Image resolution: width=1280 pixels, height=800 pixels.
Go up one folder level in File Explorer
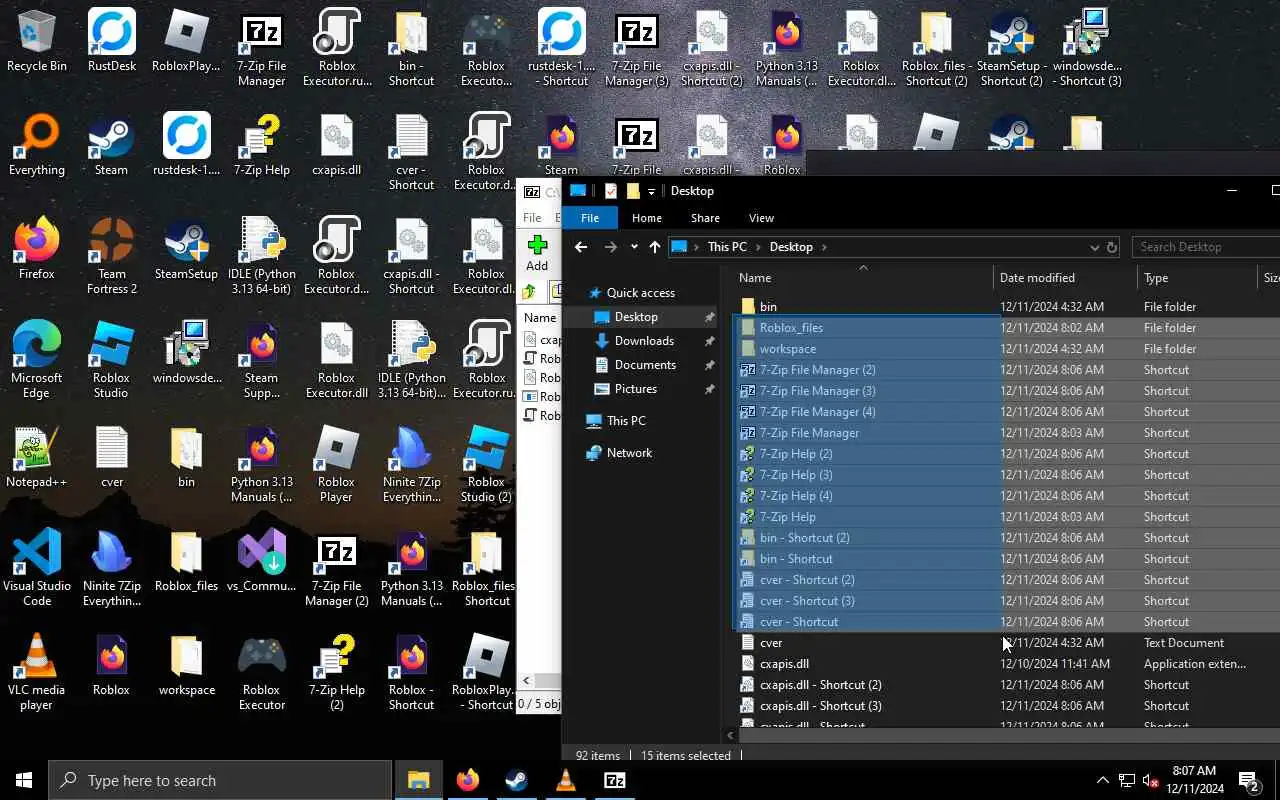pos(654,247)
